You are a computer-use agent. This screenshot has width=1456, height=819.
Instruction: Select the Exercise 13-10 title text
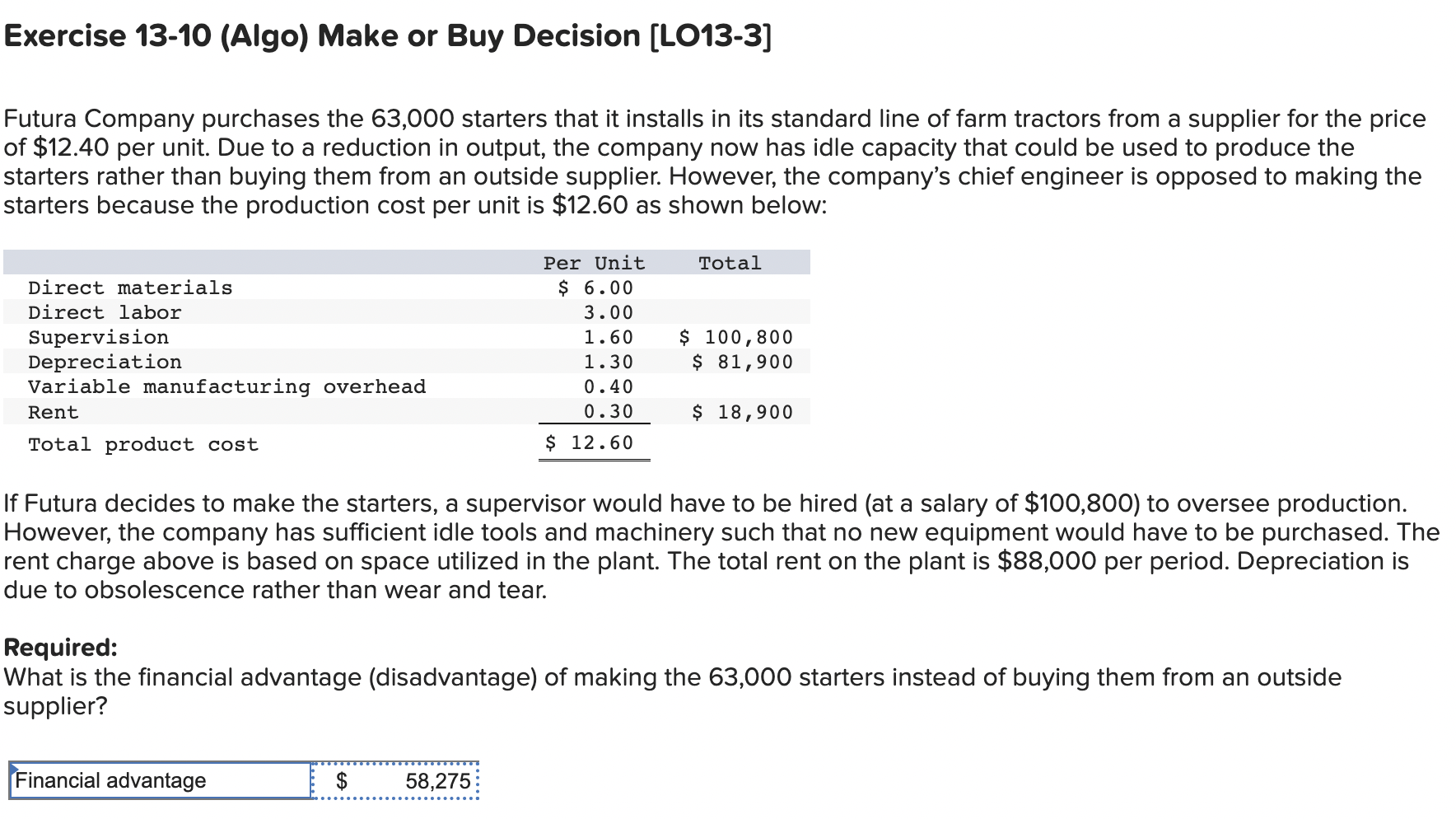pos(385,36)
